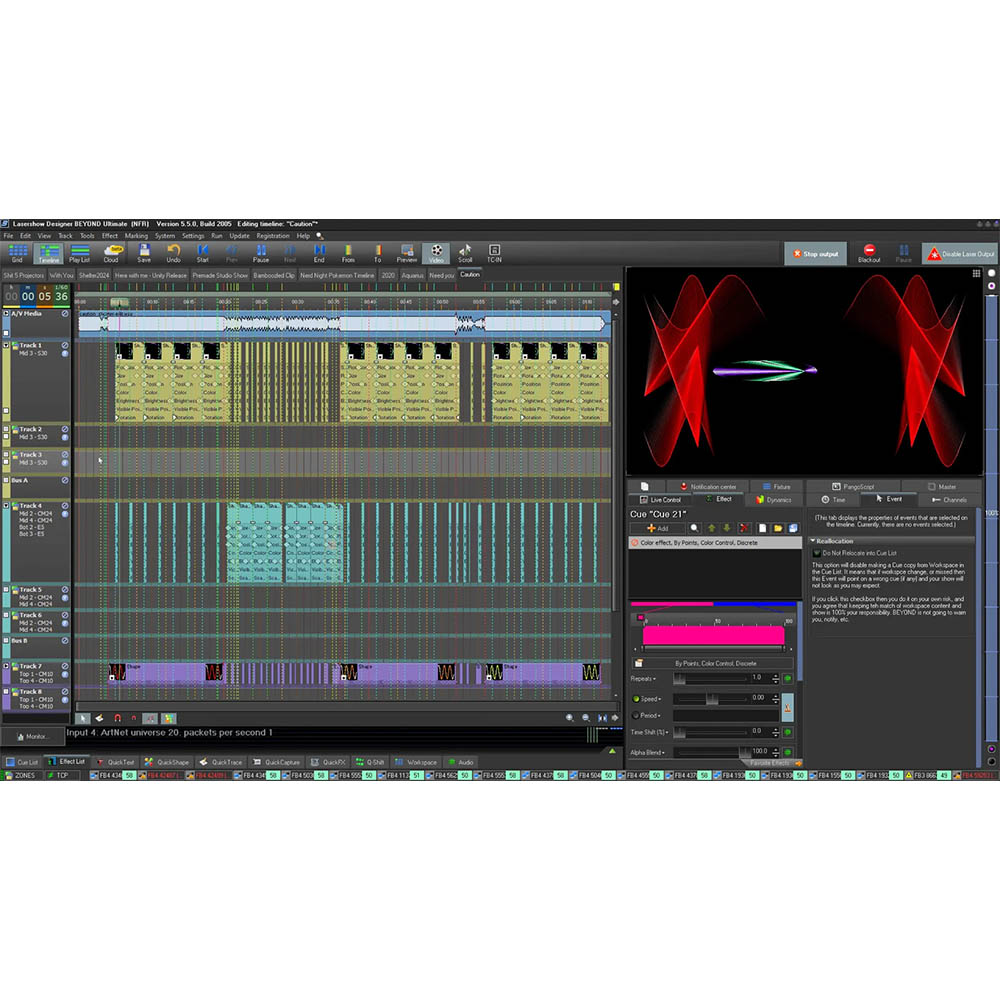
Task: Search effects with magnifier in Cue panel
Action: coord(695,528)
